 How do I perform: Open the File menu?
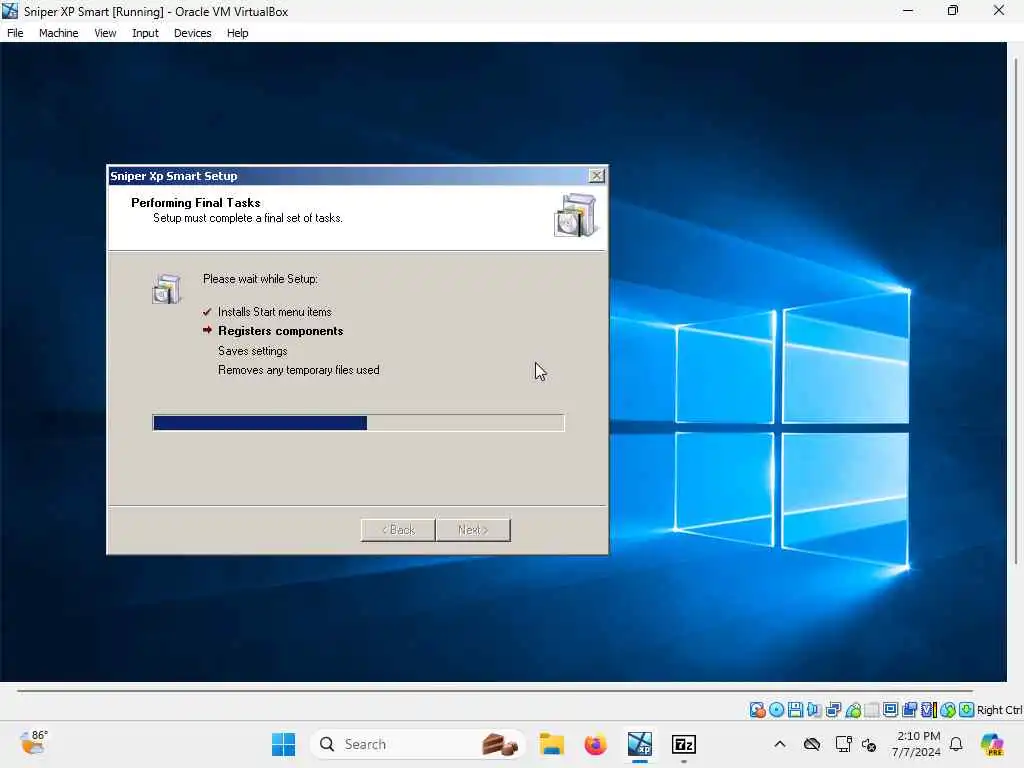point(15,33)
